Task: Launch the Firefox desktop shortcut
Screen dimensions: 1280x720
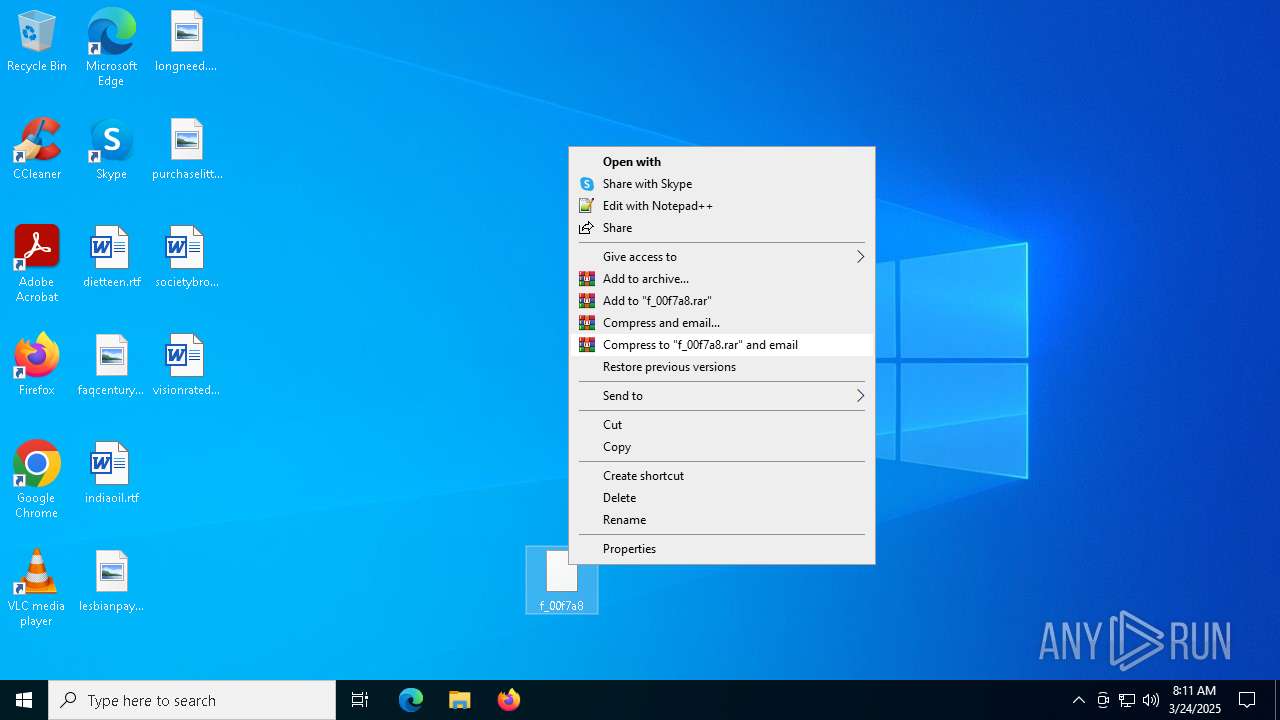Action: coord(37,365)
